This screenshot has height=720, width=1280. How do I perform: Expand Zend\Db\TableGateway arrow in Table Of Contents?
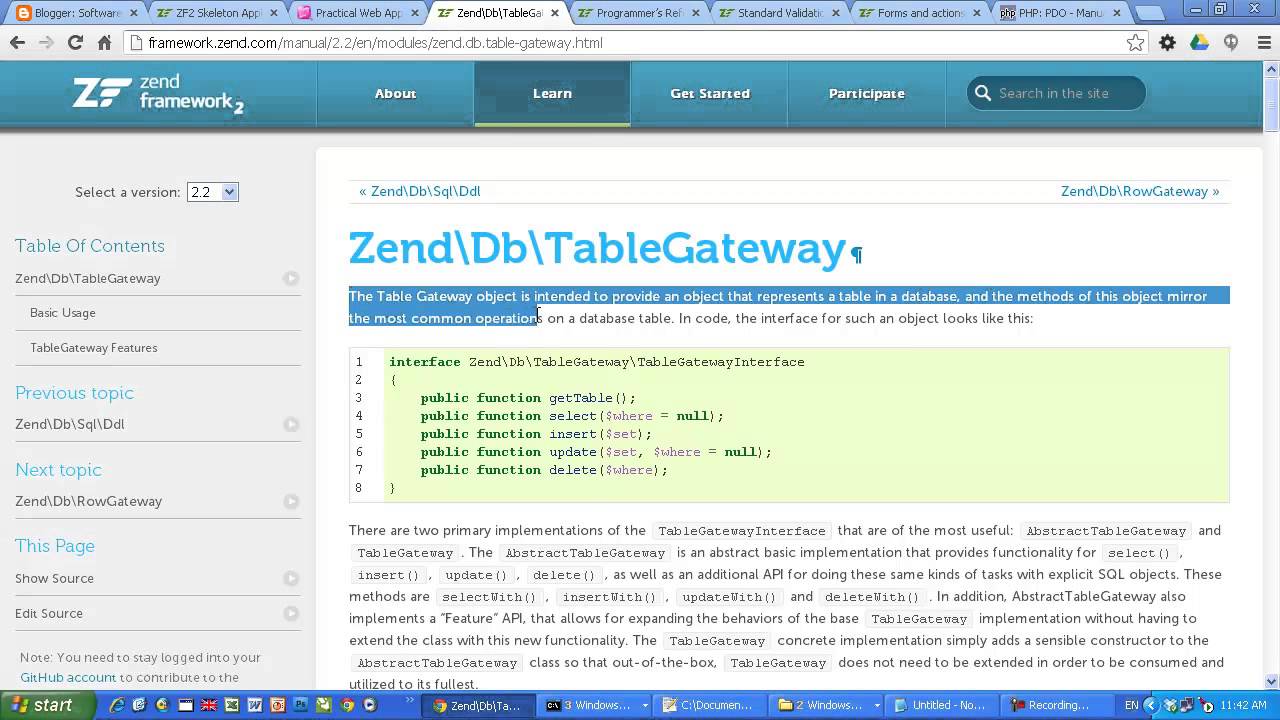291,279
